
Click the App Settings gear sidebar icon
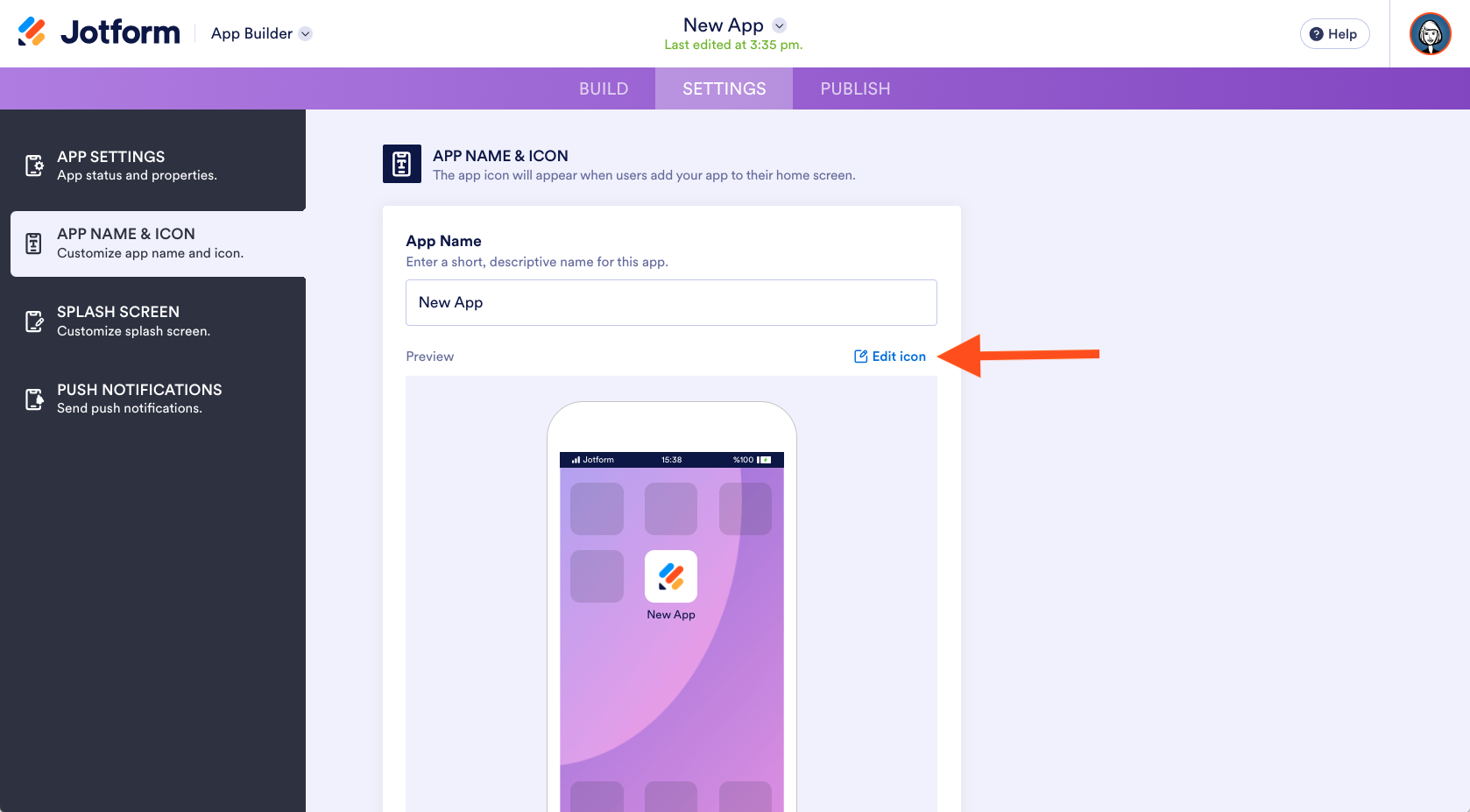34,165
